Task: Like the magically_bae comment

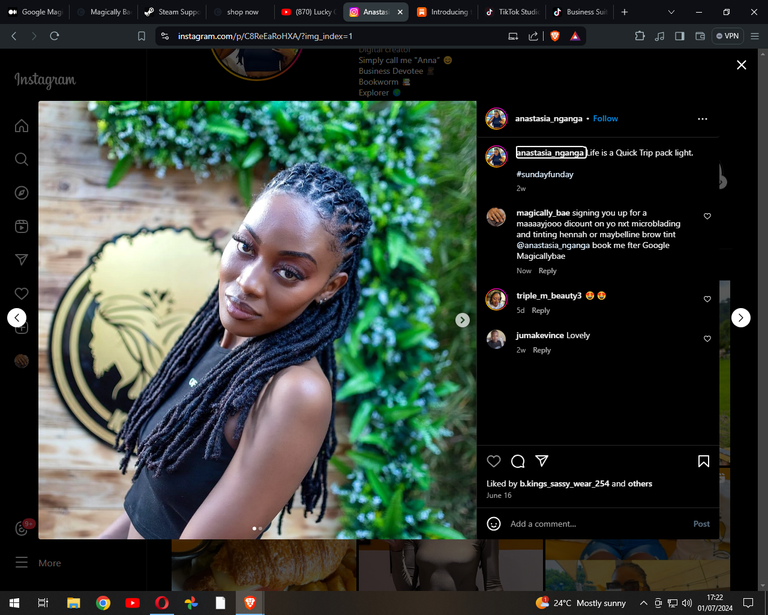Action: click(707, 216)
